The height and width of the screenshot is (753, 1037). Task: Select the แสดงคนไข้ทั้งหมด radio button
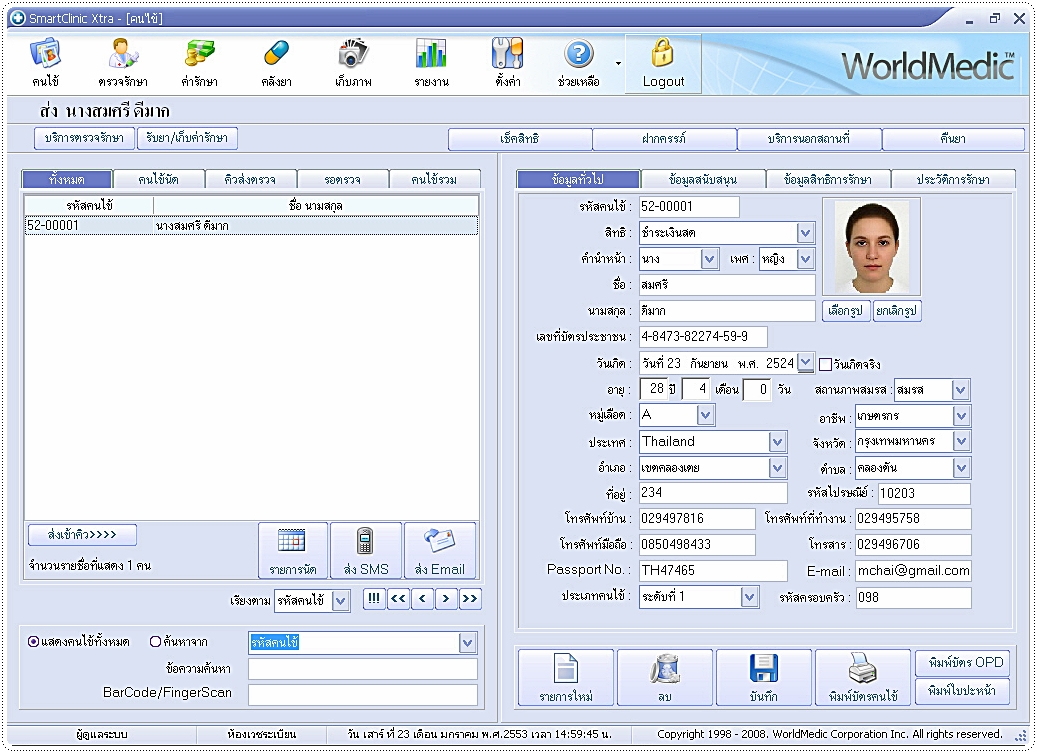(x=33, y=641)
